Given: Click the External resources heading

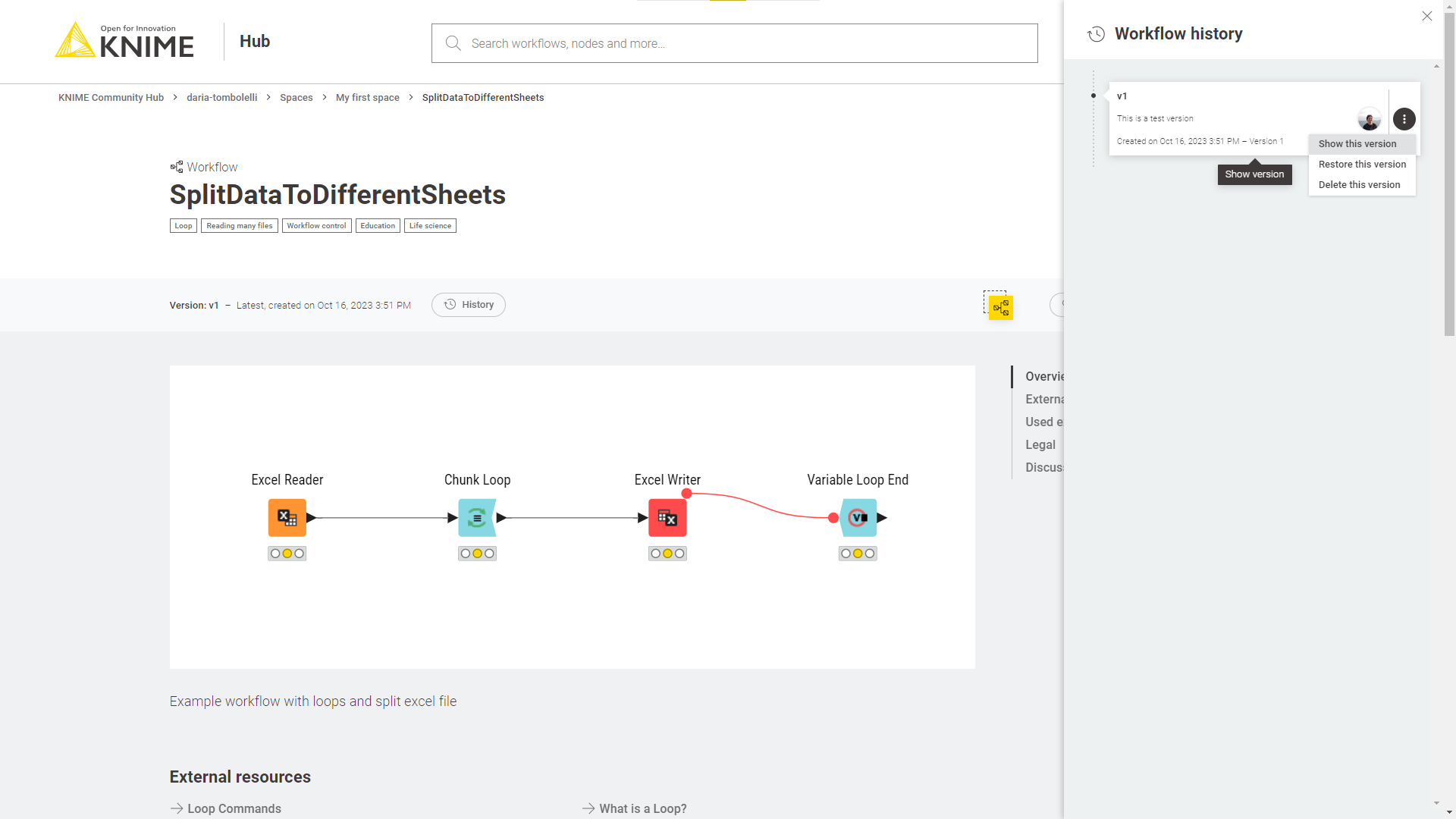Looking at the screenshot, I should 240,777.
